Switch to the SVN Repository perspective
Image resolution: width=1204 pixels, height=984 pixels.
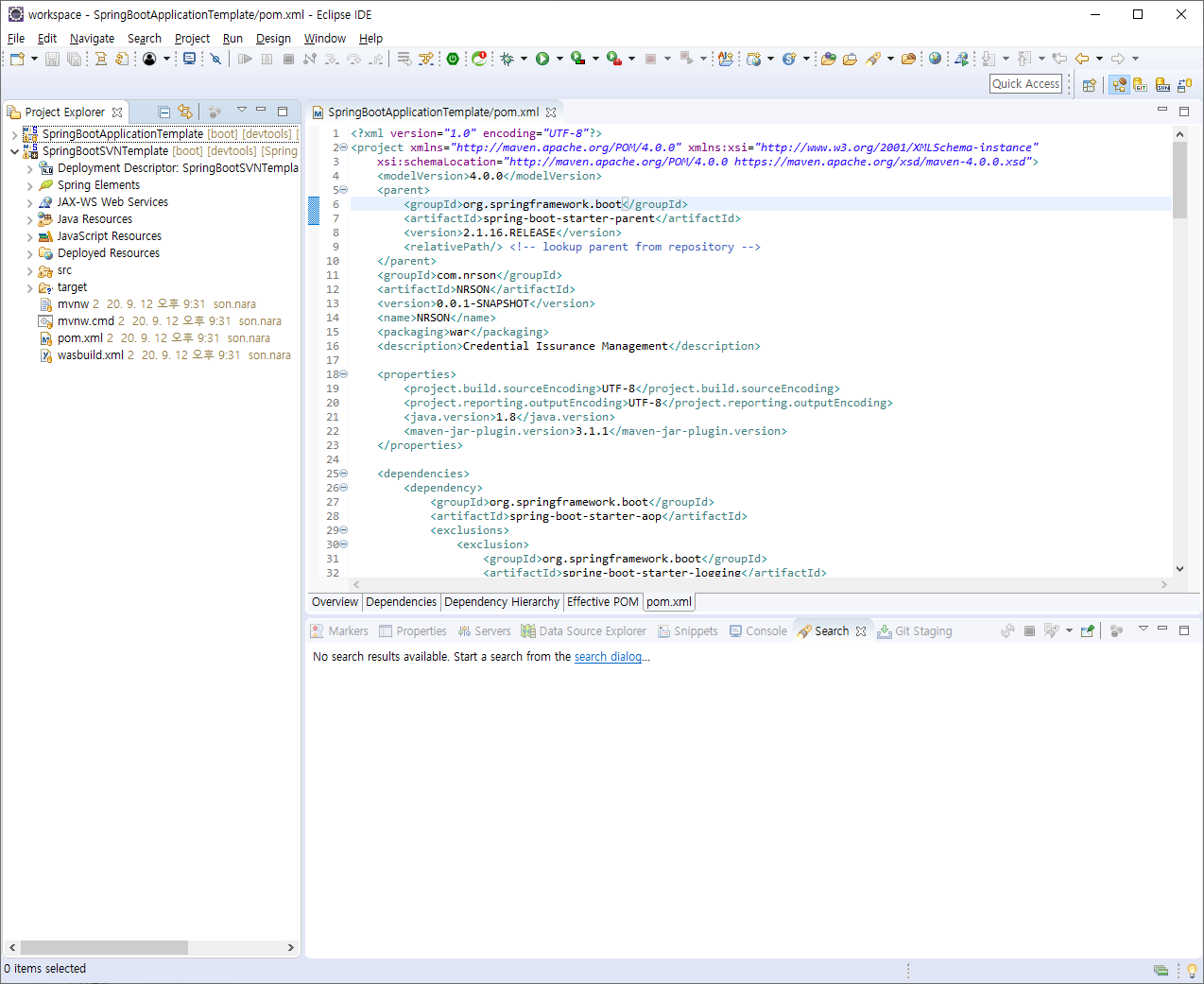(1162, 85)
